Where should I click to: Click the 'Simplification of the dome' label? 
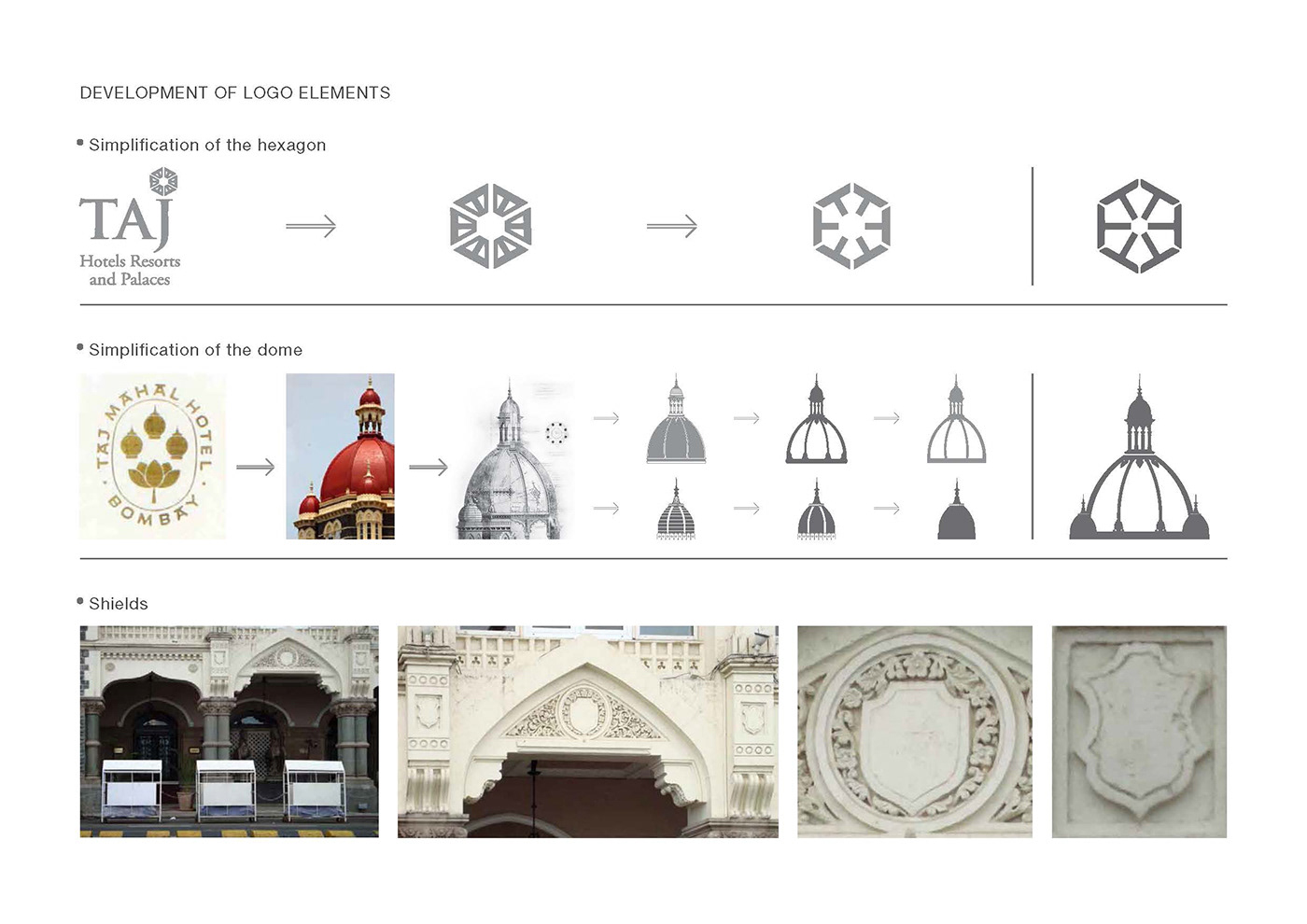[196, 350]
